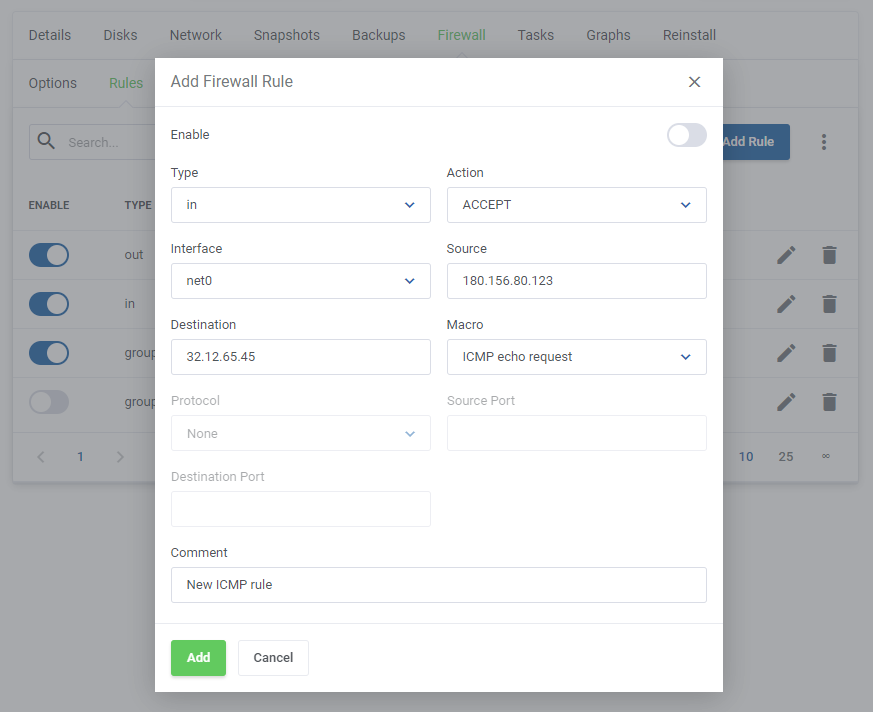Click the Source Port input field
This screenshot has height=712, width=873.
click(577, 433)
